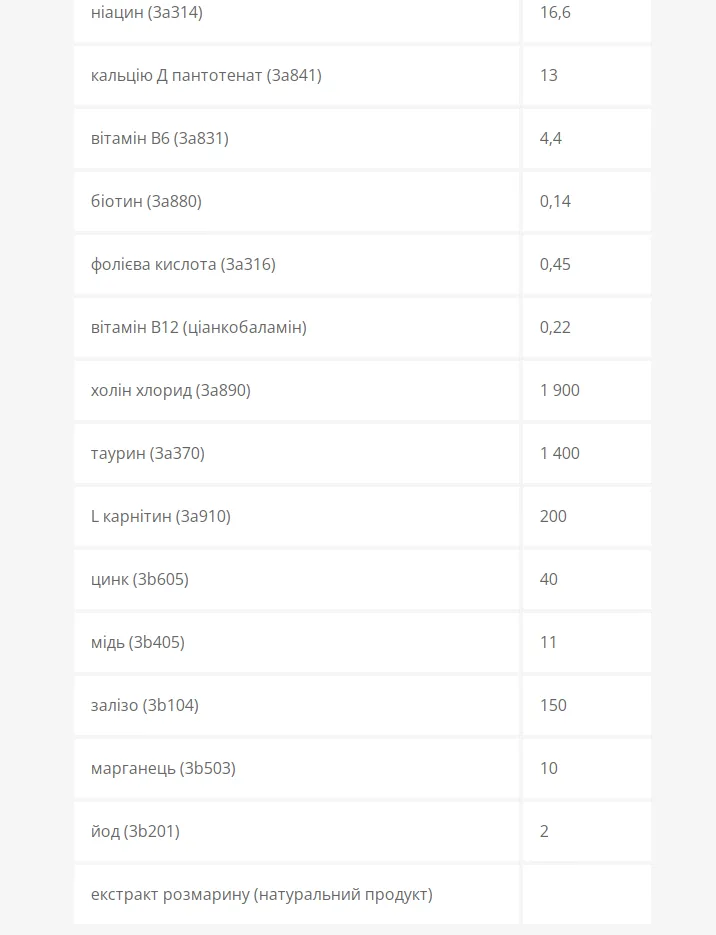Select the залізо (3b104) cell

point(296,705)
